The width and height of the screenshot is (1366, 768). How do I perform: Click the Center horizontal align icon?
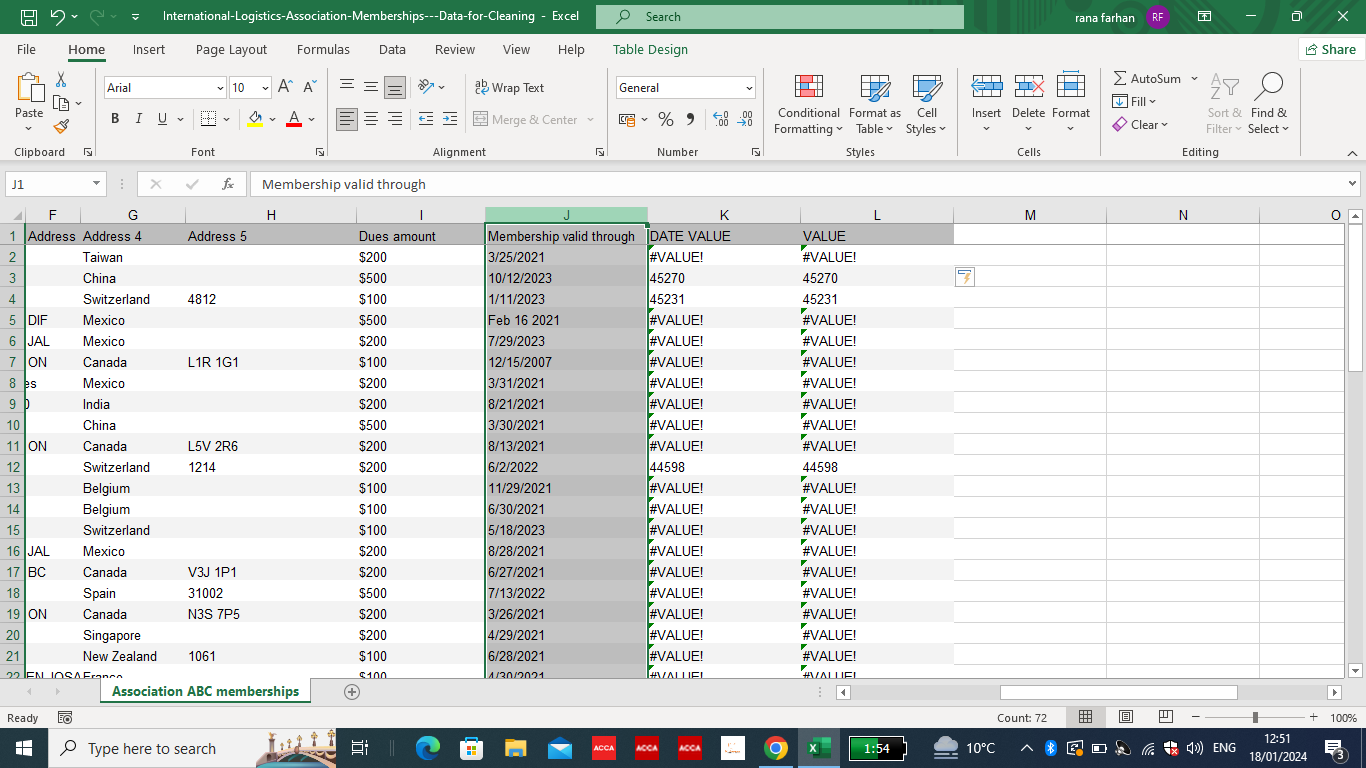(x=371, y=119)
